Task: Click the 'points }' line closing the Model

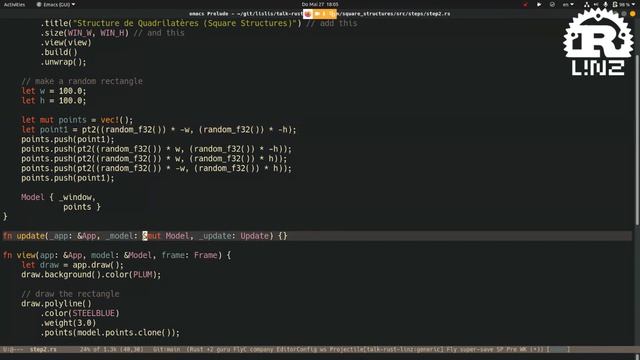Action: click(82, 207)
